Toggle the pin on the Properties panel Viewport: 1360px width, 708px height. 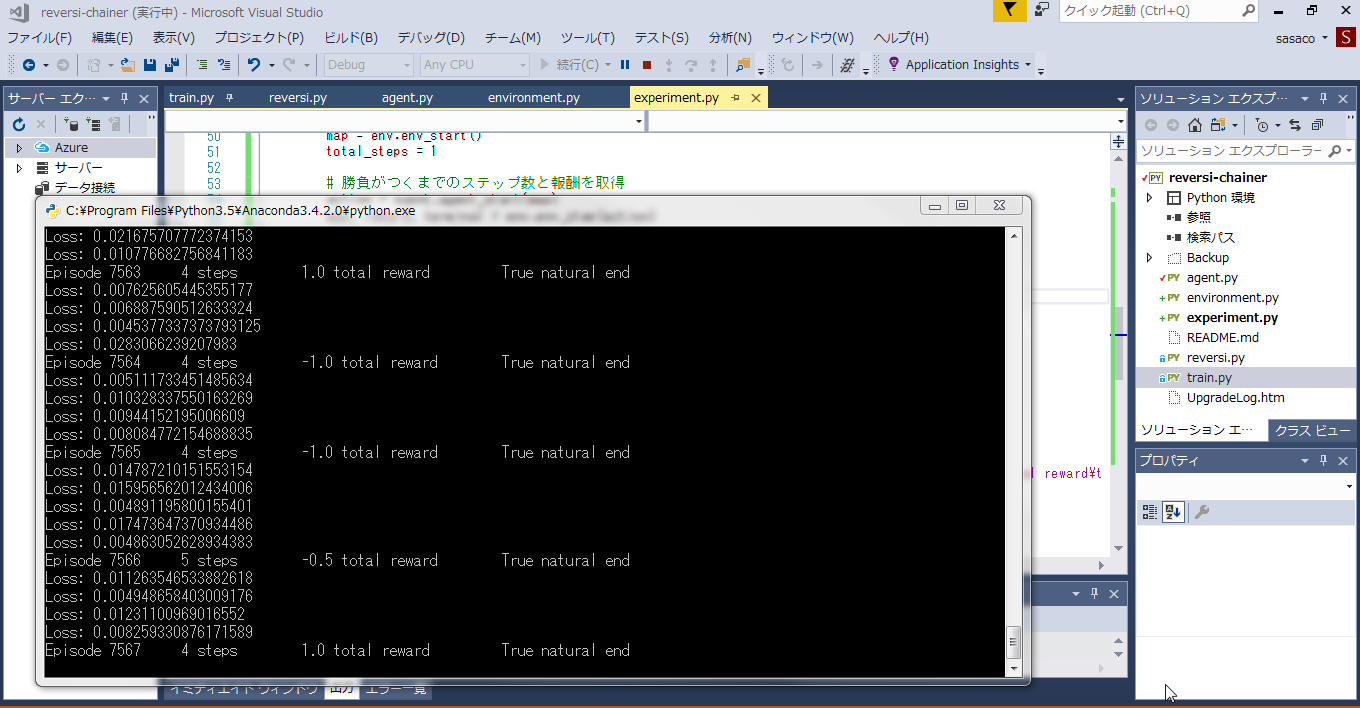(1323, 460)
